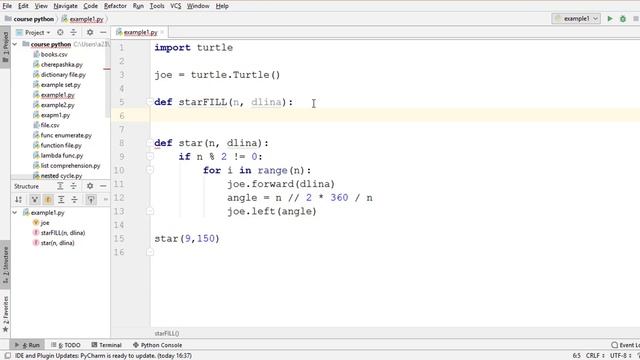Screen dimensions: 640x360
Task: Open the VCS menu
Action: (176, 6)
